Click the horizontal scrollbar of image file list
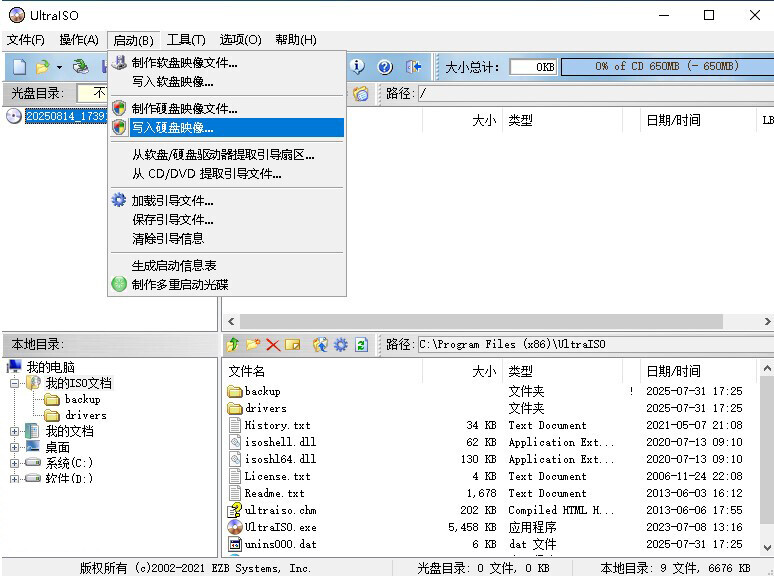 pyautogui.click(x=481, y=321)
